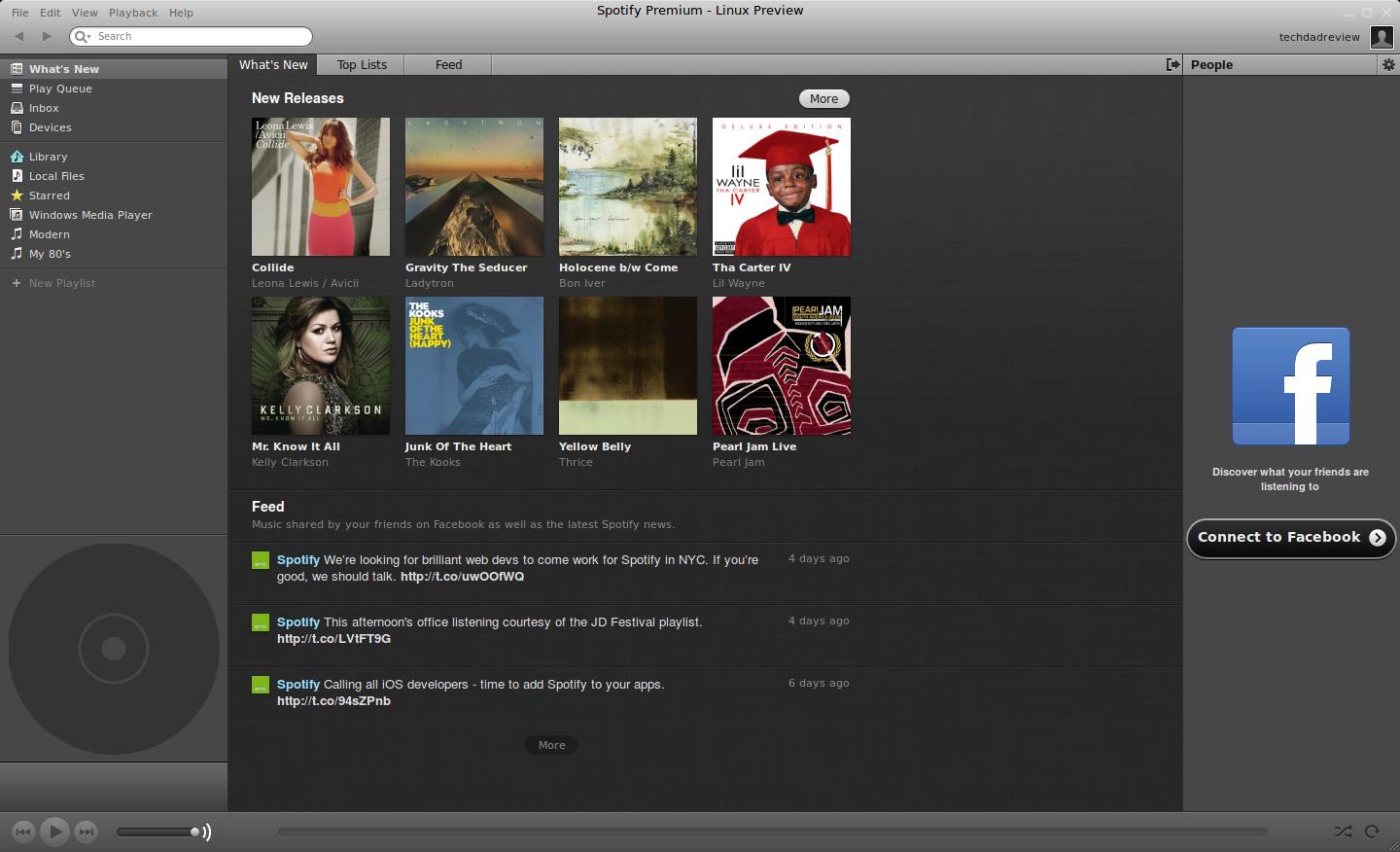Click the Facebook logo image
The width and height of the screenshot is (1400, 852).
(1291, 386)
